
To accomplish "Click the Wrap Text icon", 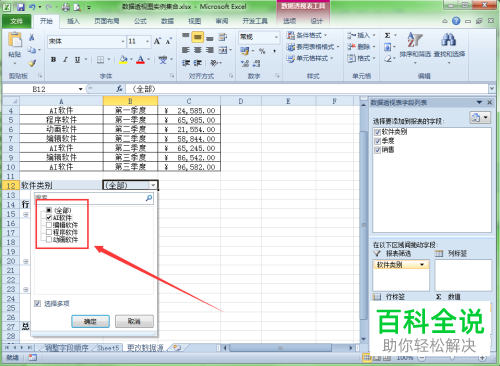I will [223, 37].
